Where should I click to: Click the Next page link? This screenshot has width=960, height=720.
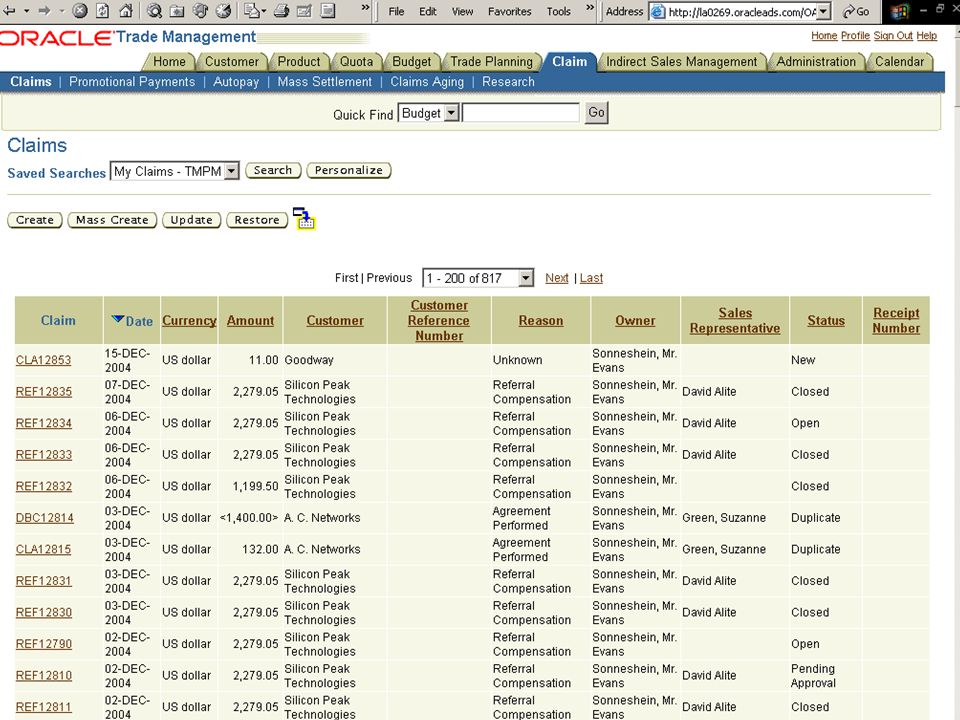pyautogui.click(x=557, y=278)
